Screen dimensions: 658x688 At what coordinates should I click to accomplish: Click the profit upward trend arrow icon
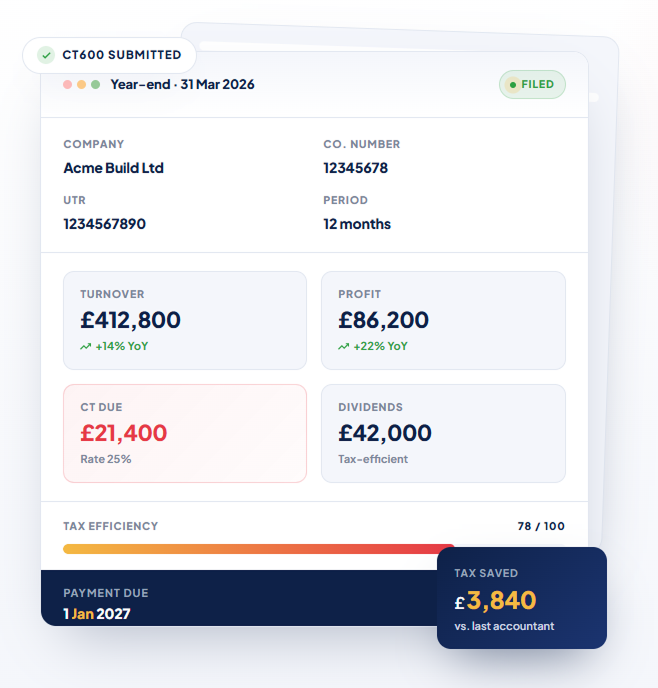(x=343, y=347)
